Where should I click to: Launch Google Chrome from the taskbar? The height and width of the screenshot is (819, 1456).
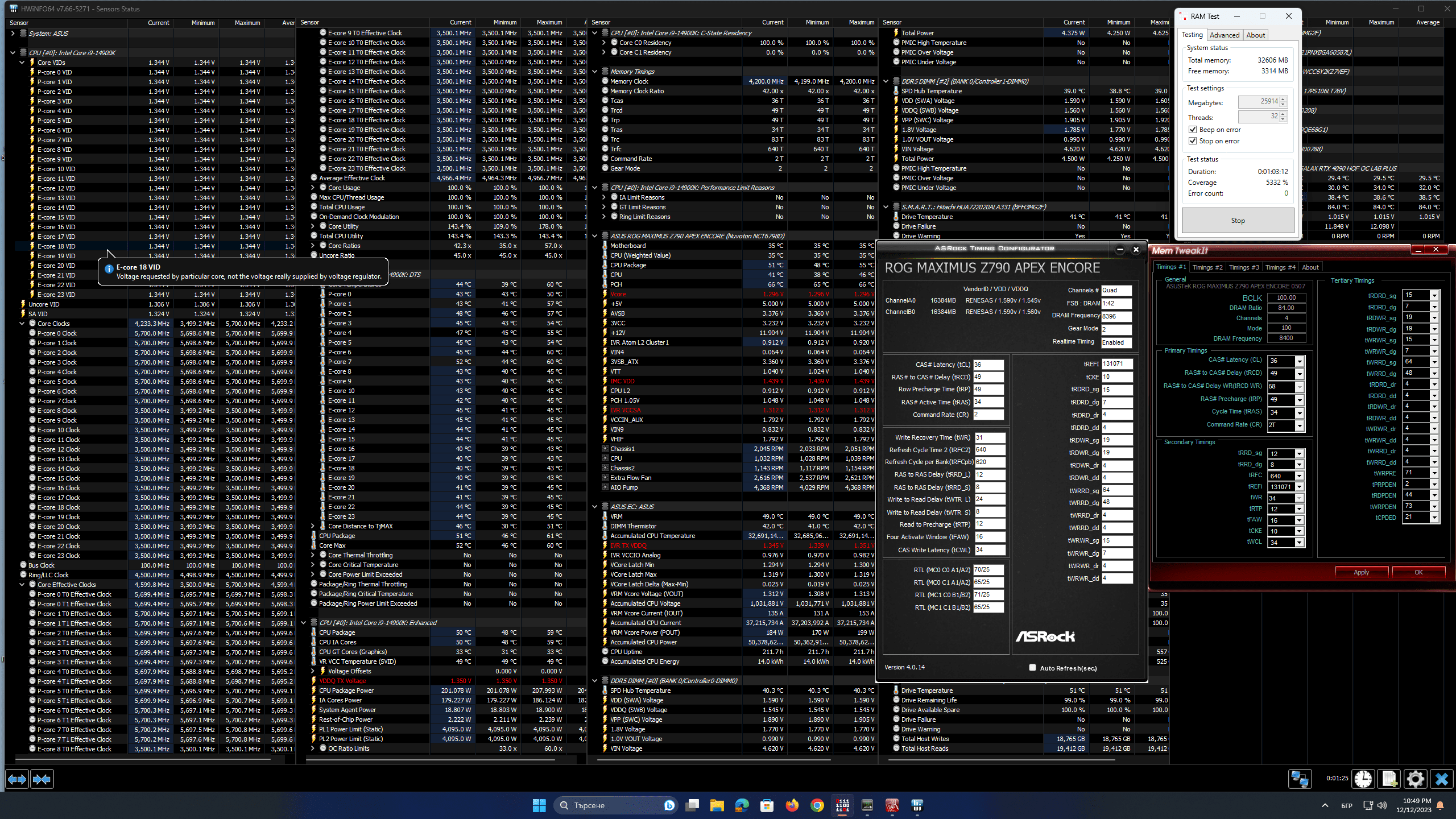(x=817, y=805)
